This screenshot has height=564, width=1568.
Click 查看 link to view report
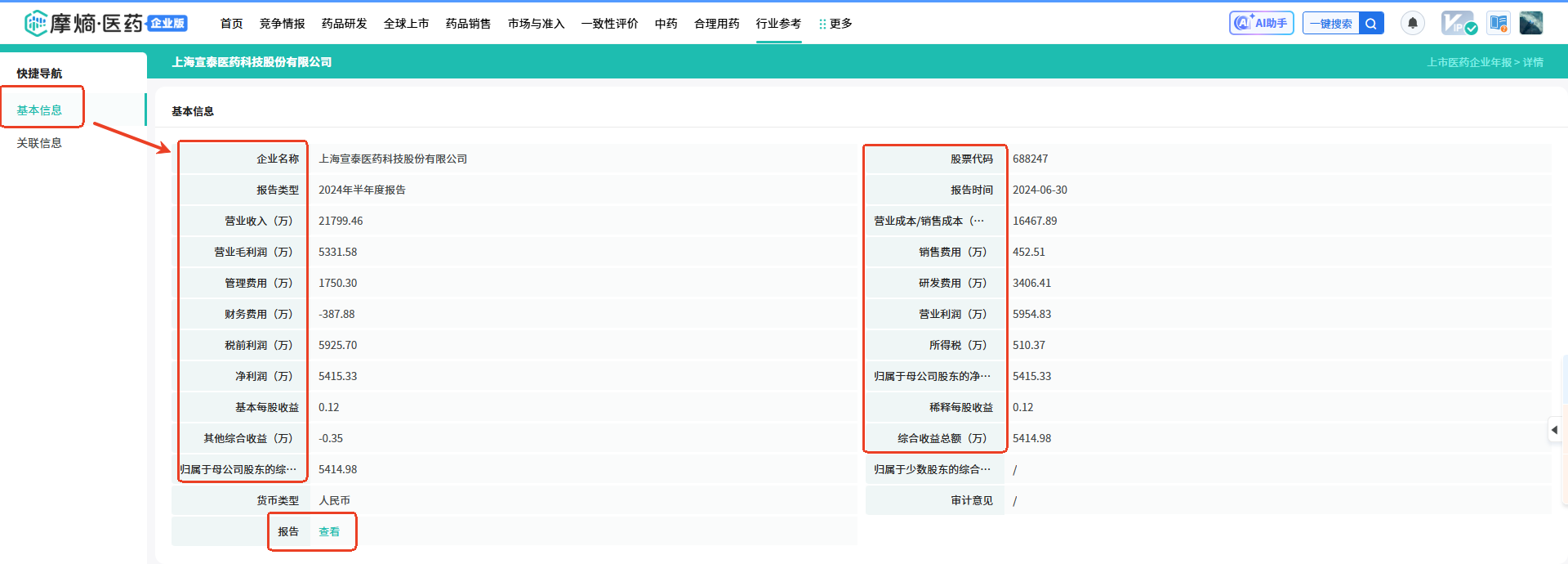[x=329, y=531]
